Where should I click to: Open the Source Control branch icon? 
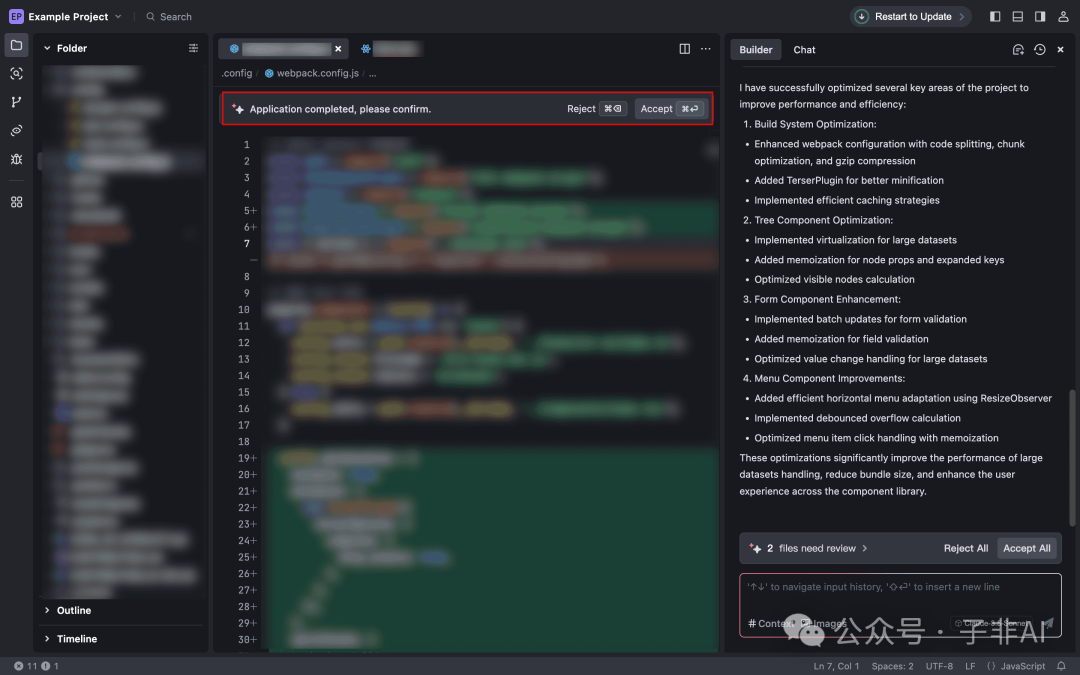pos(17,102)
